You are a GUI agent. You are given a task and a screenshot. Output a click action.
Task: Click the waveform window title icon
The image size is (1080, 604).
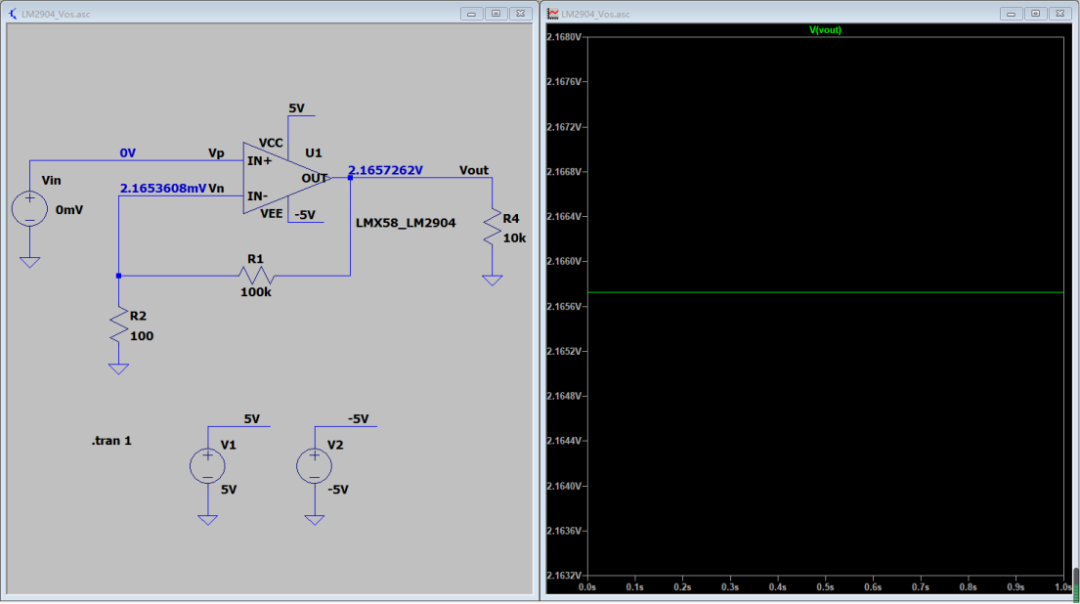point(552,14)
